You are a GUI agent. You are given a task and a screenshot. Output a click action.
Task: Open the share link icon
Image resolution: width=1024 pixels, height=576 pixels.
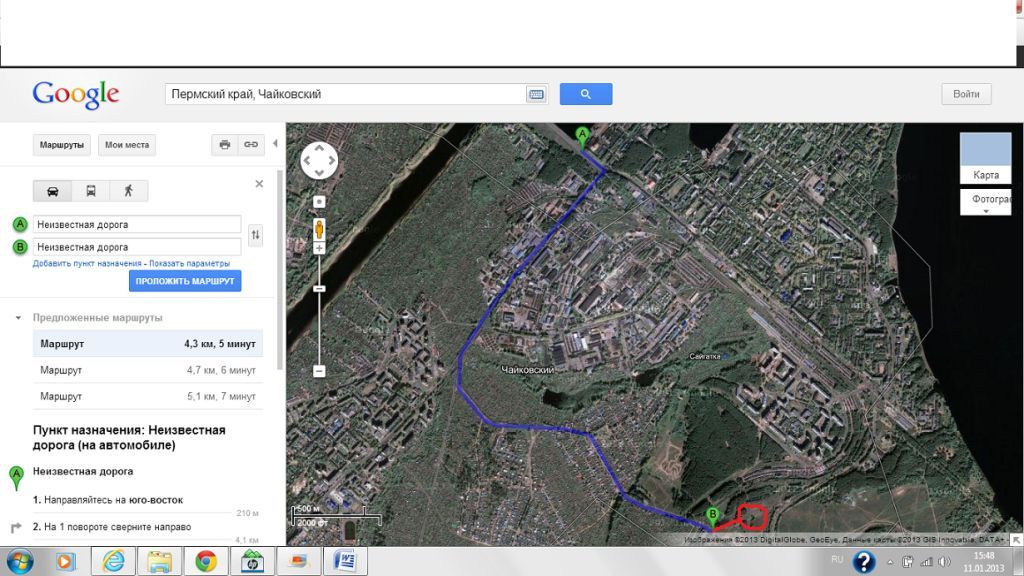(x=251, y=145)
